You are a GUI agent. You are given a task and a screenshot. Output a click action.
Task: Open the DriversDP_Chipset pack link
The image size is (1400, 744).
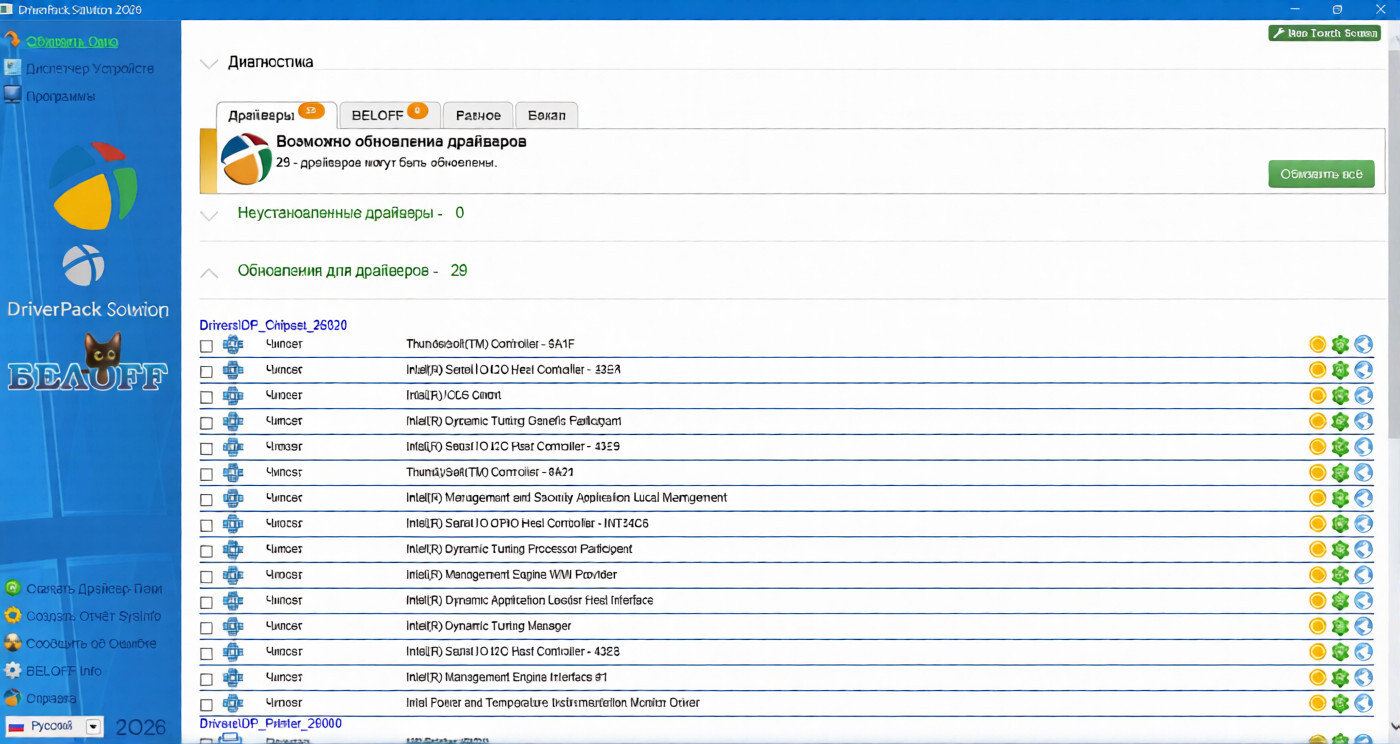pos(273,325)
